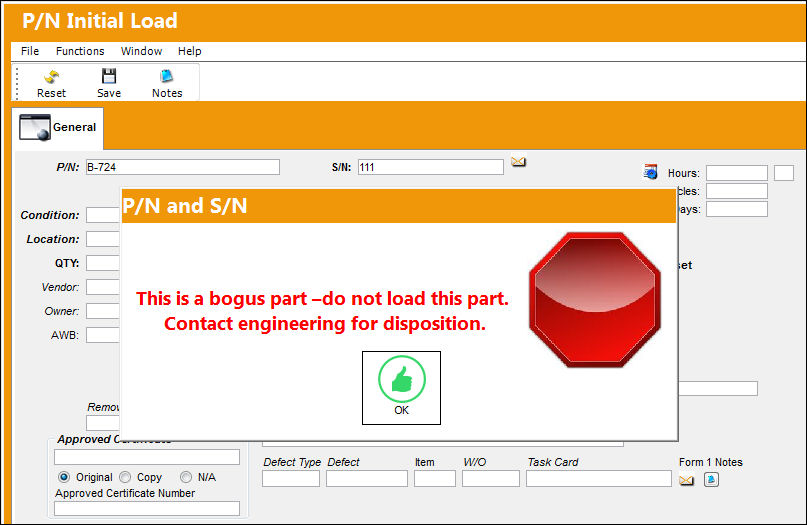This screenshot has width=807, height=525.
Task: Open the Form 1 Notes envelope icon
Action: pos(686,480)
